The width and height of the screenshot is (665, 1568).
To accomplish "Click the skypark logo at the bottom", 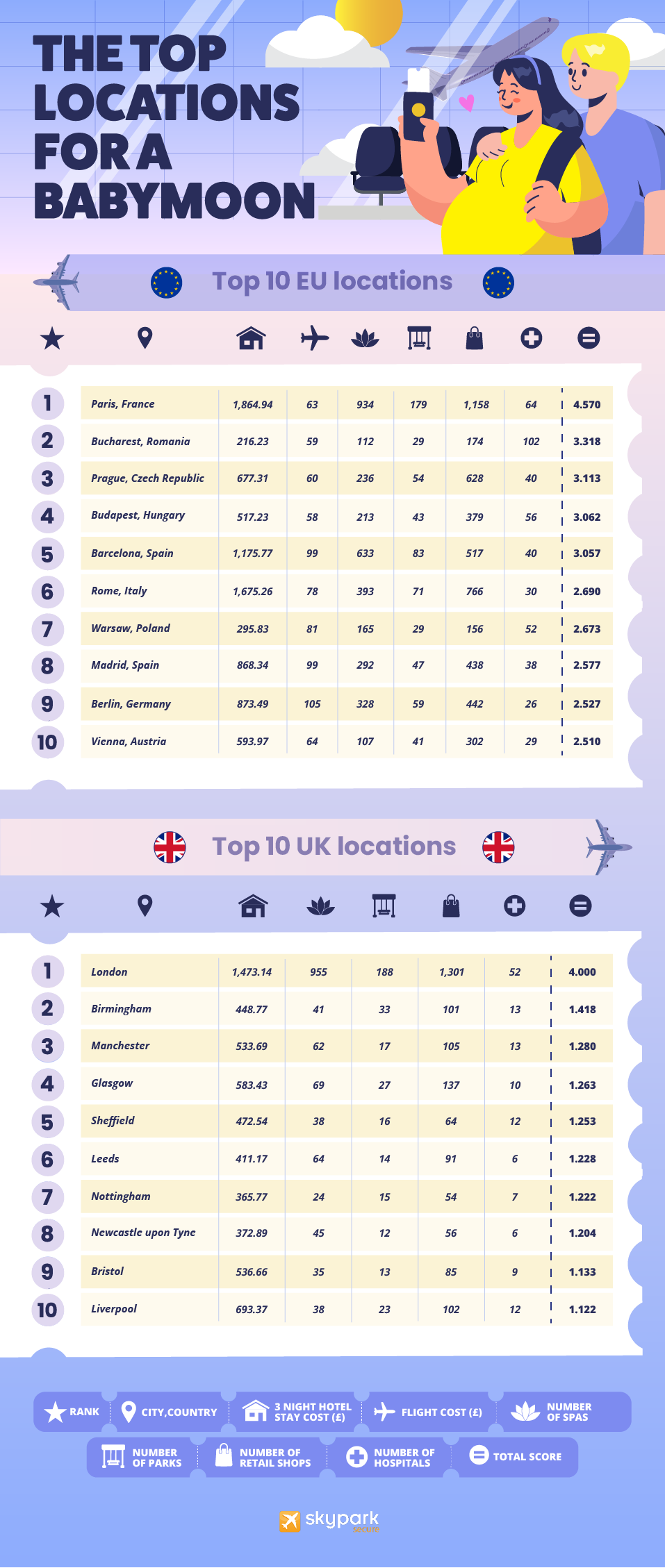I will (x=329, y=1520).
